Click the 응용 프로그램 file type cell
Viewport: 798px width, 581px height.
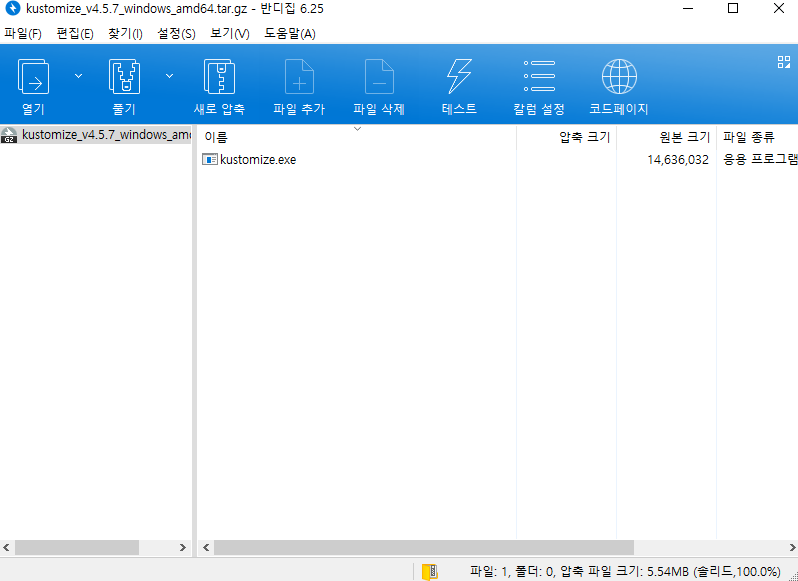(x=760, y=160)
